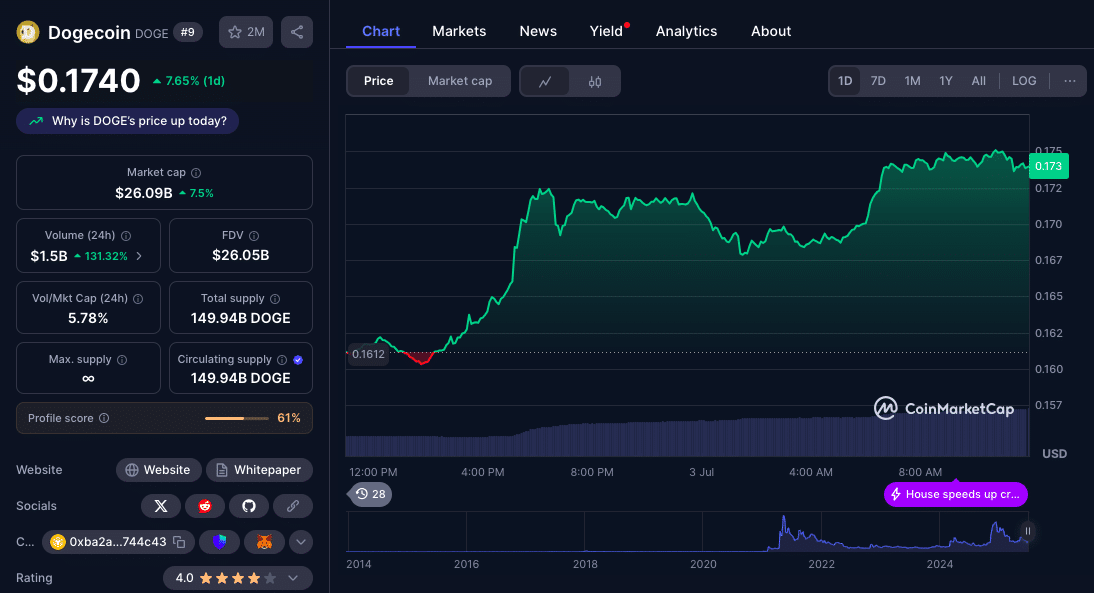Click FDV info icon
Viewport: 1094px width, 593px height.
tap(254, 236)
